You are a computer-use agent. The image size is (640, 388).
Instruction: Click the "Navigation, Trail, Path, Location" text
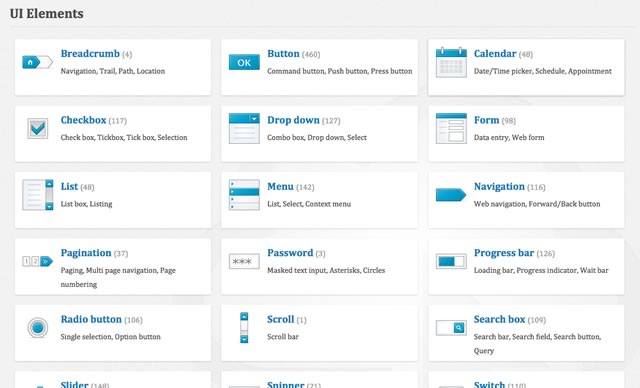click(113, 71)
